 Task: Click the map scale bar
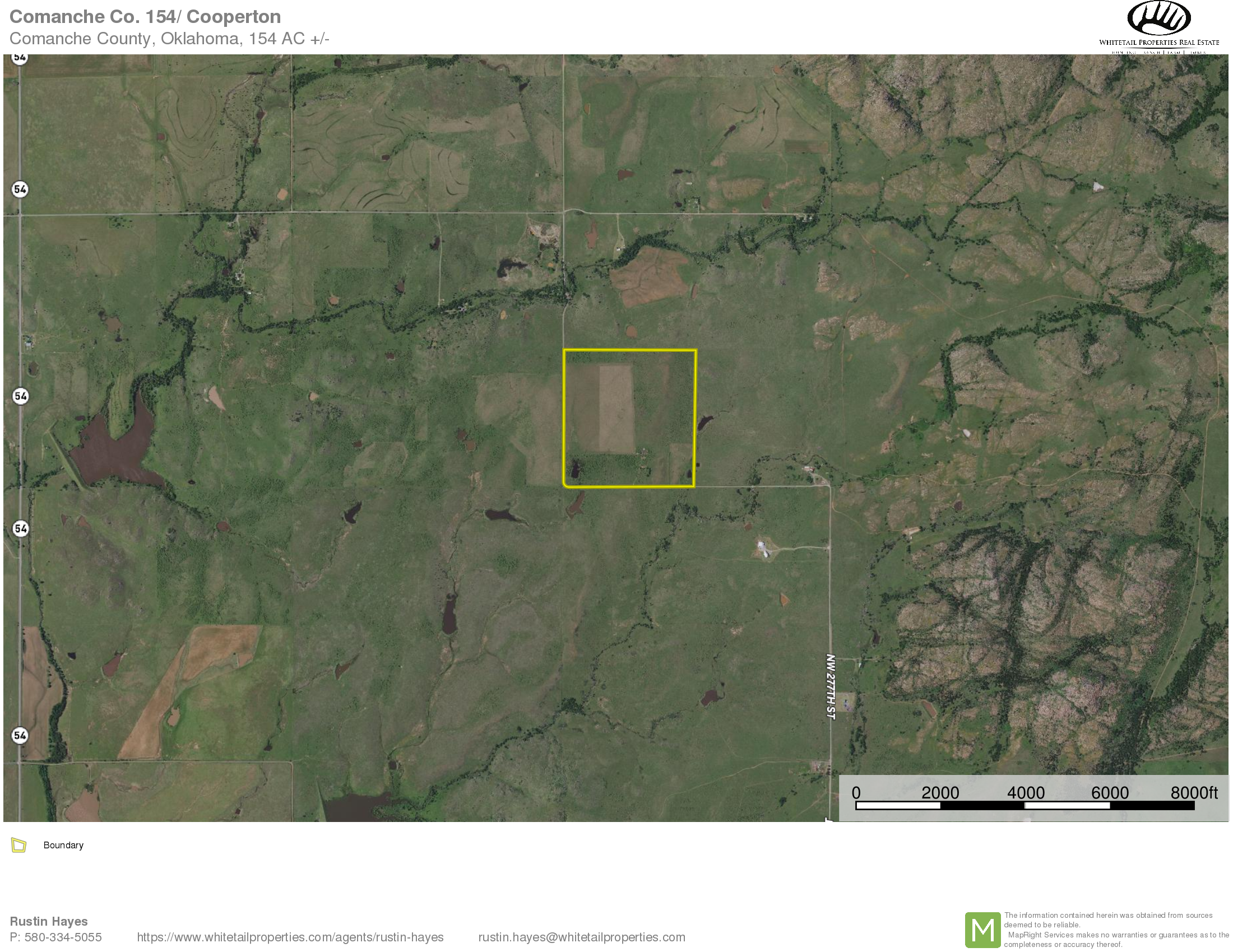[x=1025, y=806]
